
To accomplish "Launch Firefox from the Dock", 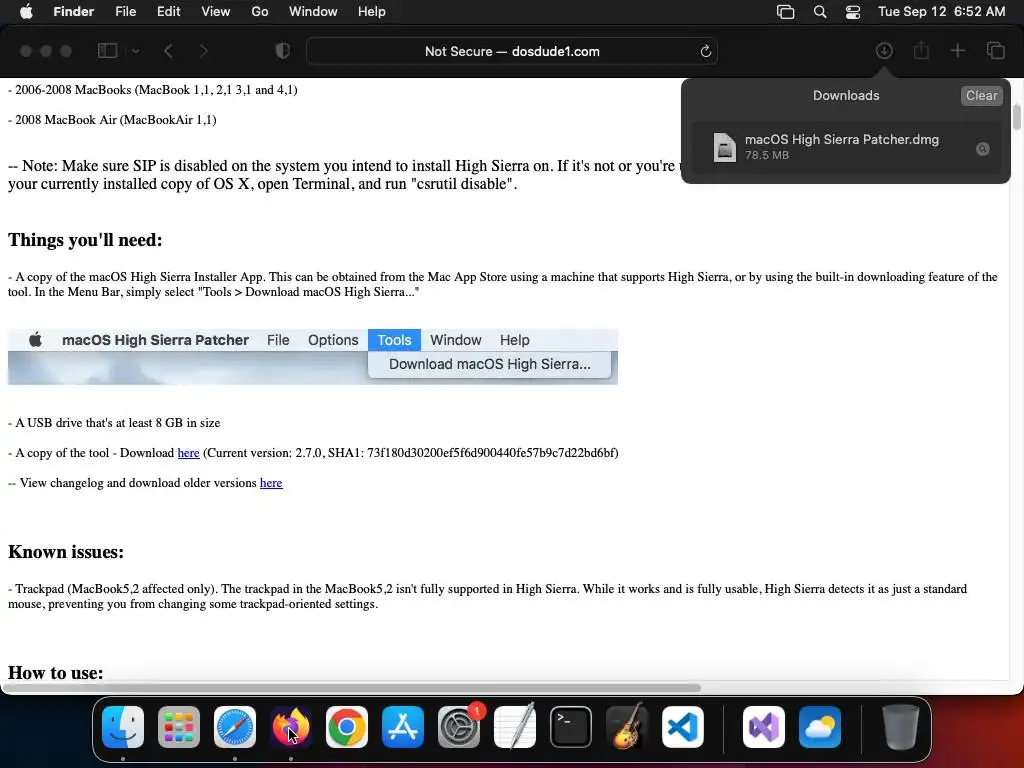I will 291,727.
